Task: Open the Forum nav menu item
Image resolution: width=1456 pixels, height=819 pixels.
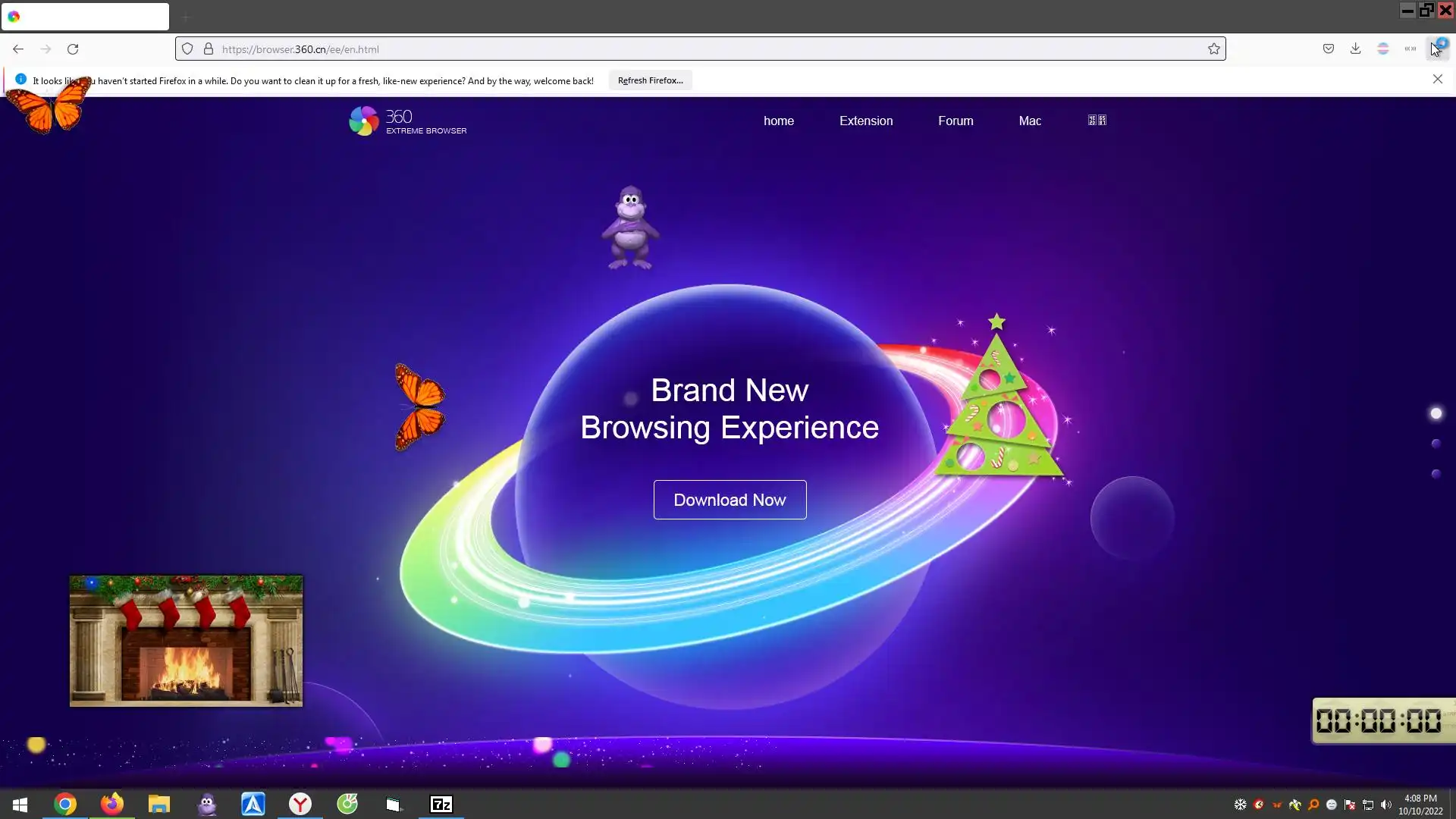Action: [955, 121]
